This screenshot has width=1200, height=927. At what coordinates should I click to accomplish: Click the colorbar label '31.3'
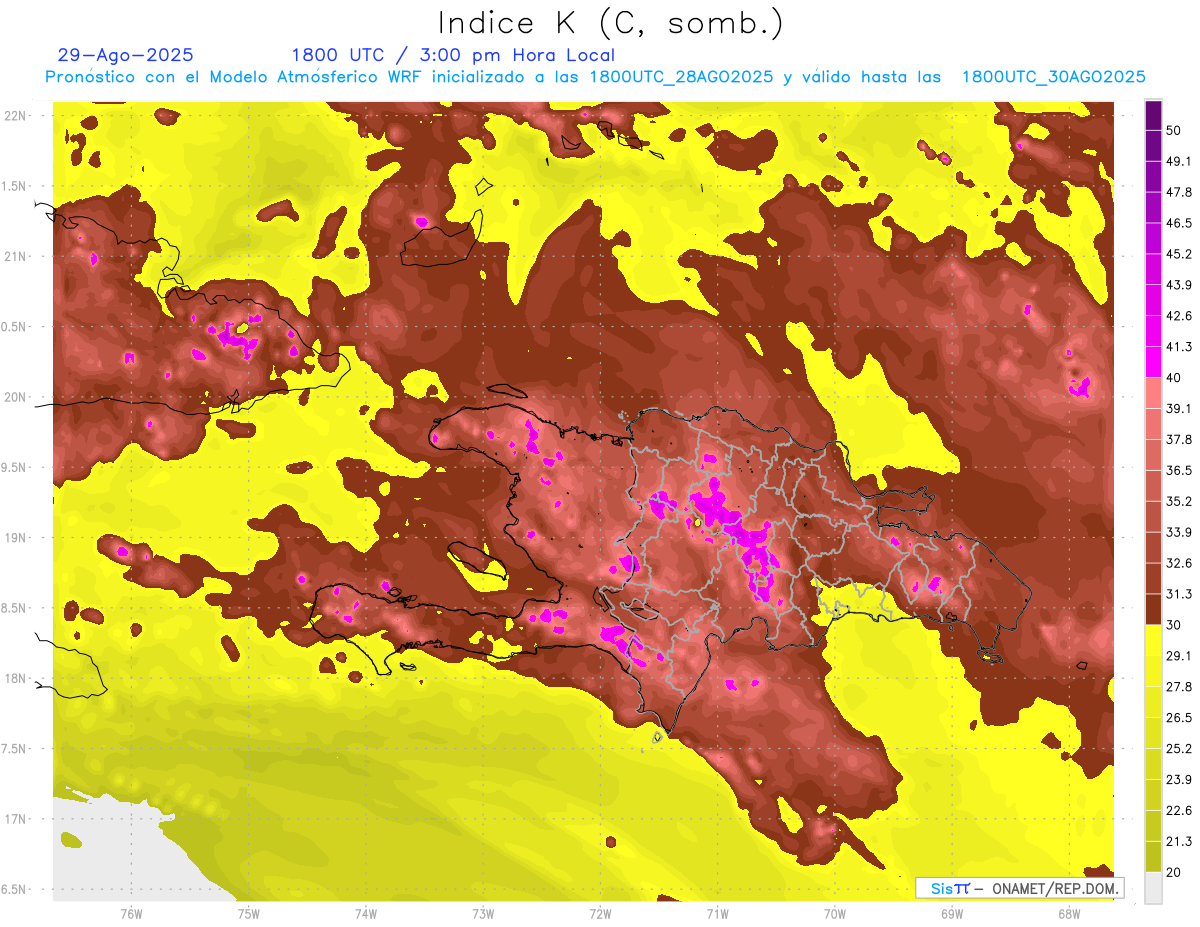[1178, 594]
